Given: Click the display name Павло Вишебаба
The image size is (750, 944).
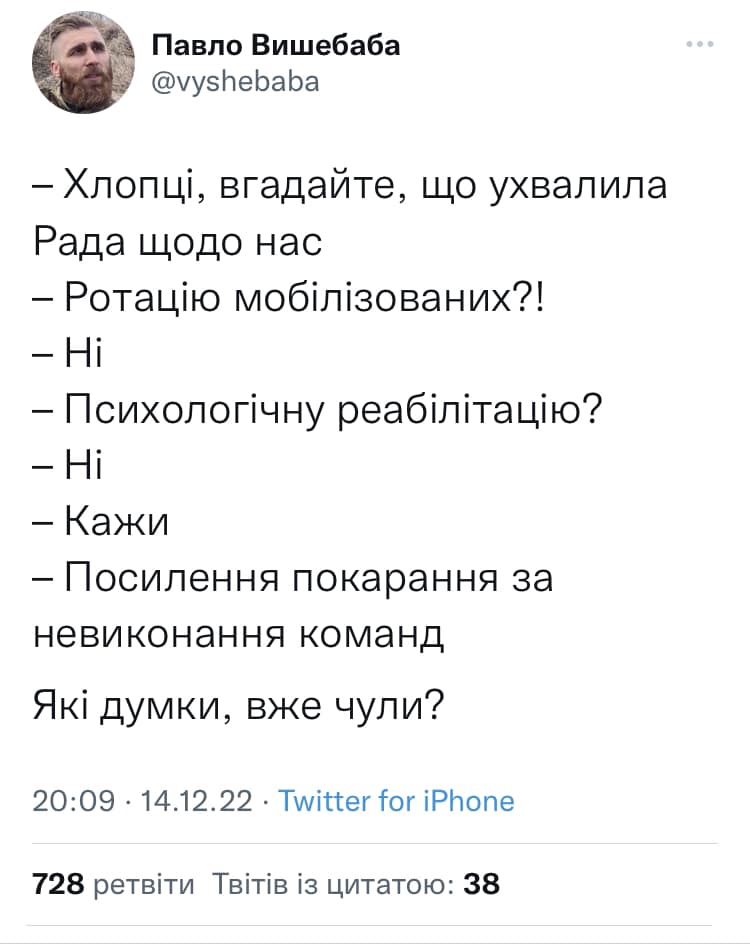Looking at the screenshot, I should 276,46.
